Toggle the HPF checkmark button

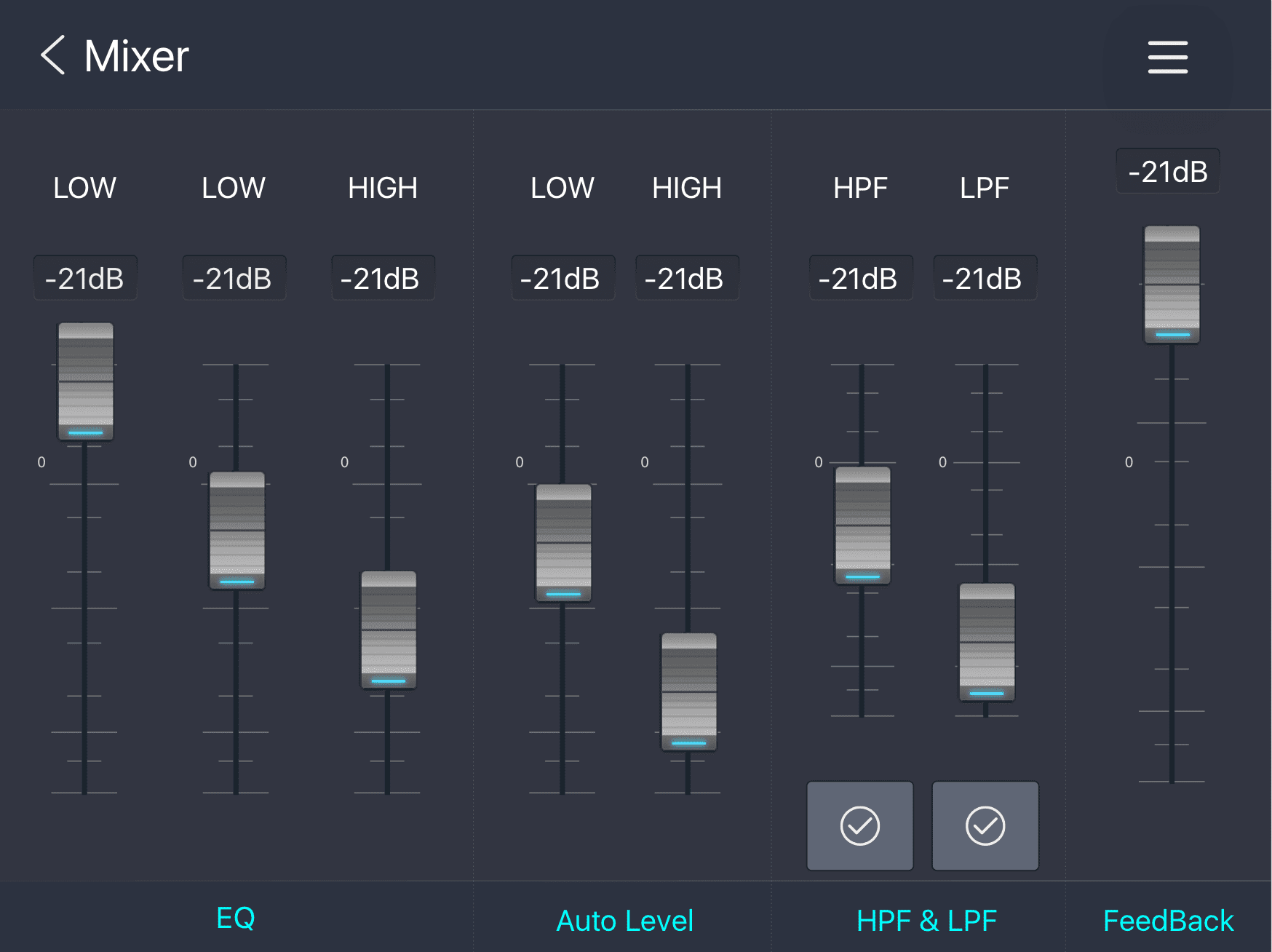(859, 825)
